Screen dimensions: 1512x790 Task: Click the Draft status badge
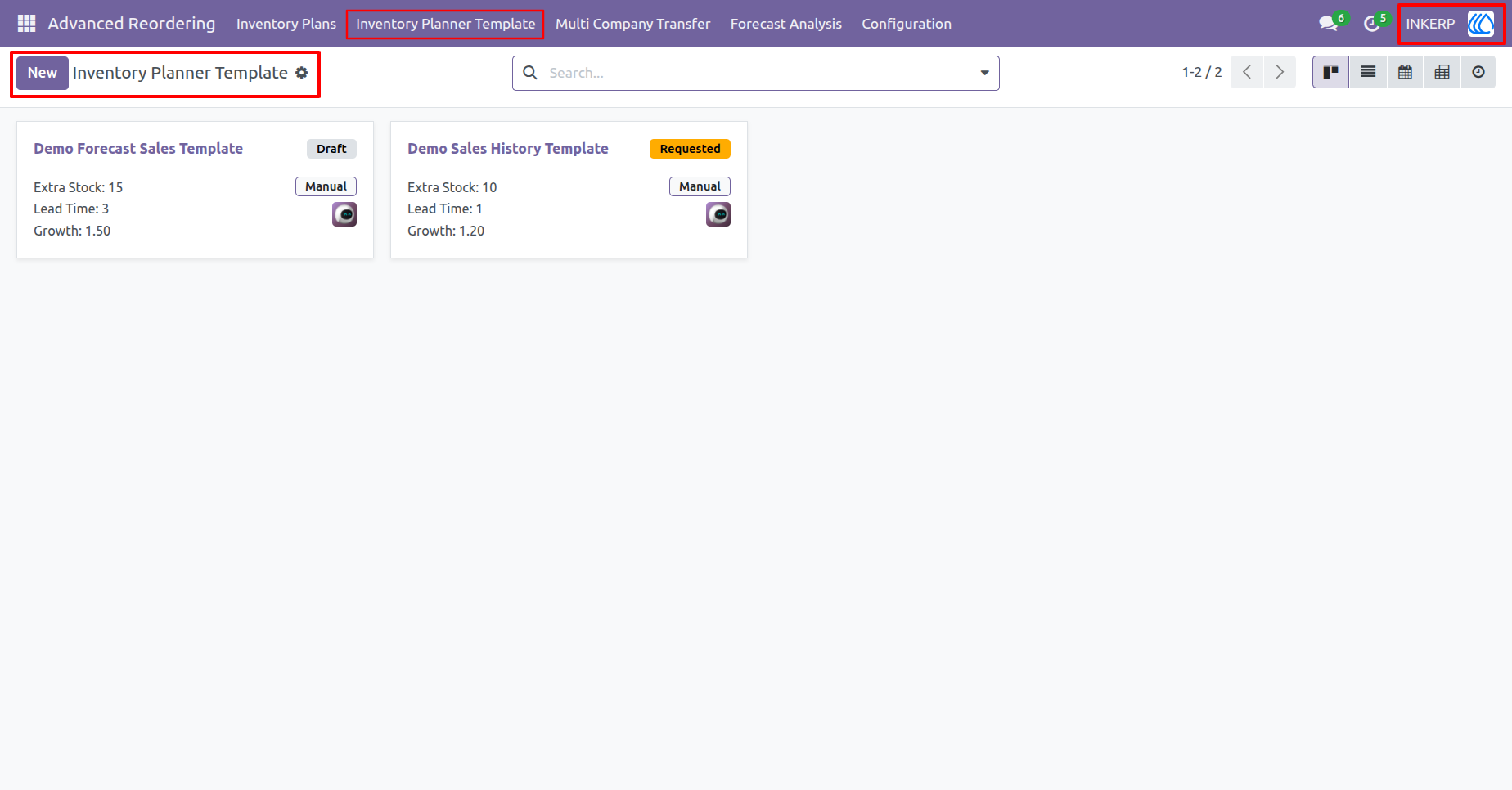(331, 149)
